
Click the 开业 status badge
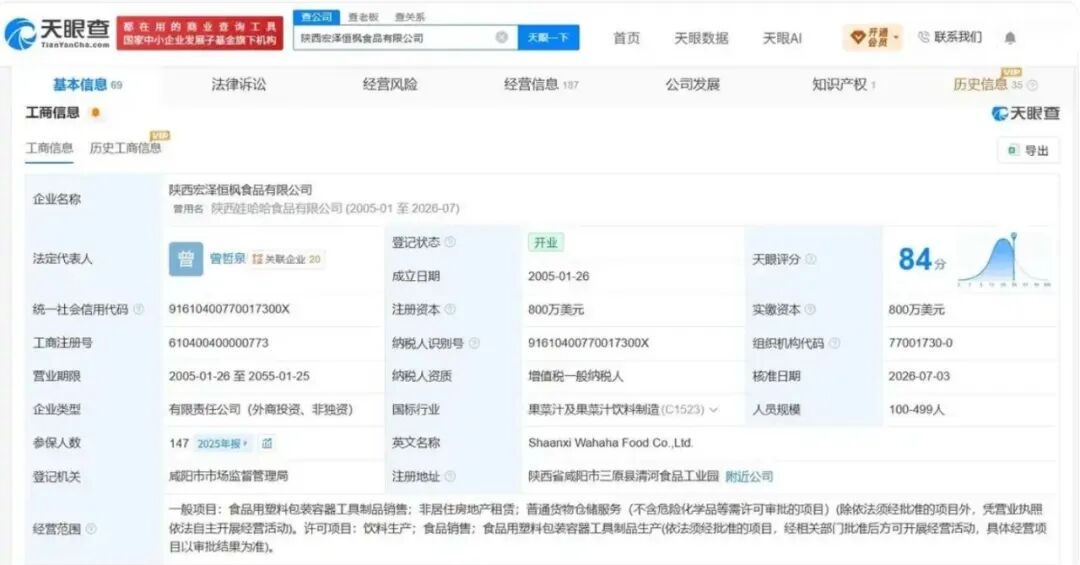(x=545, y=243)
